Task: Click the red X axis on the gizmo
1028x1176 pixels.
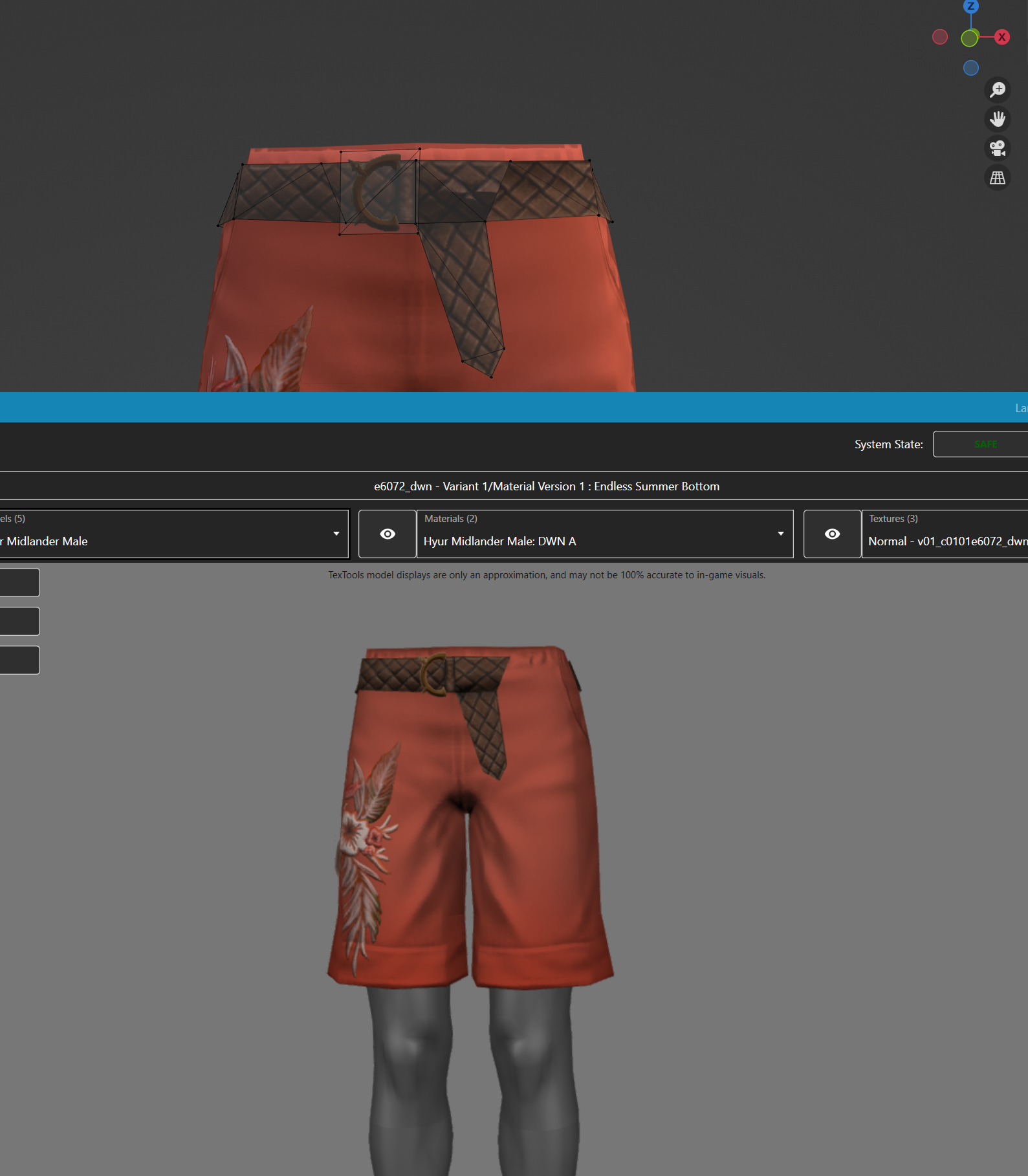Action: (1001, 37)
